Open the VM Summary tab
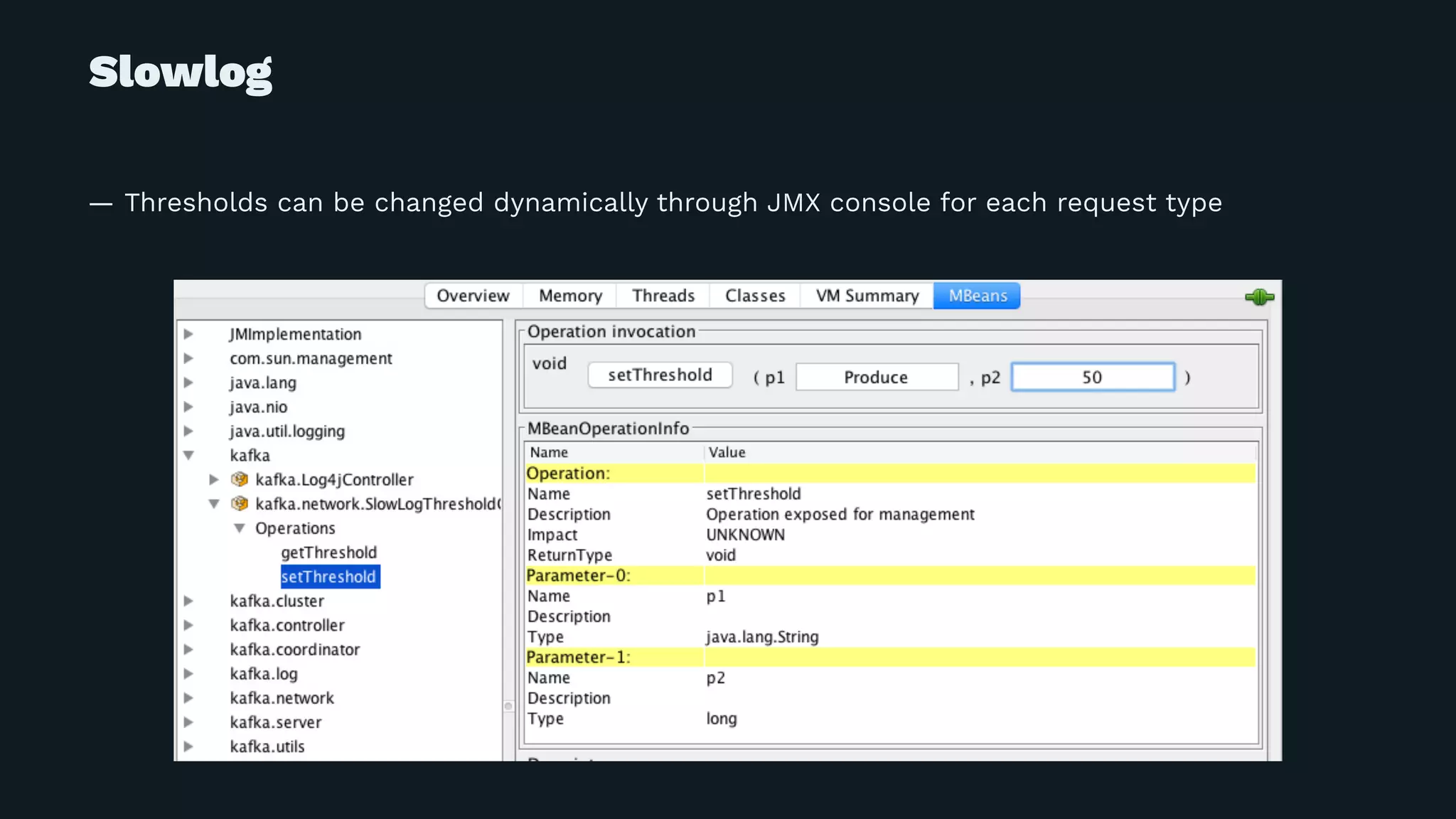Image resolution: width=1456 pixels, height=819 pixels. click(x=867, y=296)
